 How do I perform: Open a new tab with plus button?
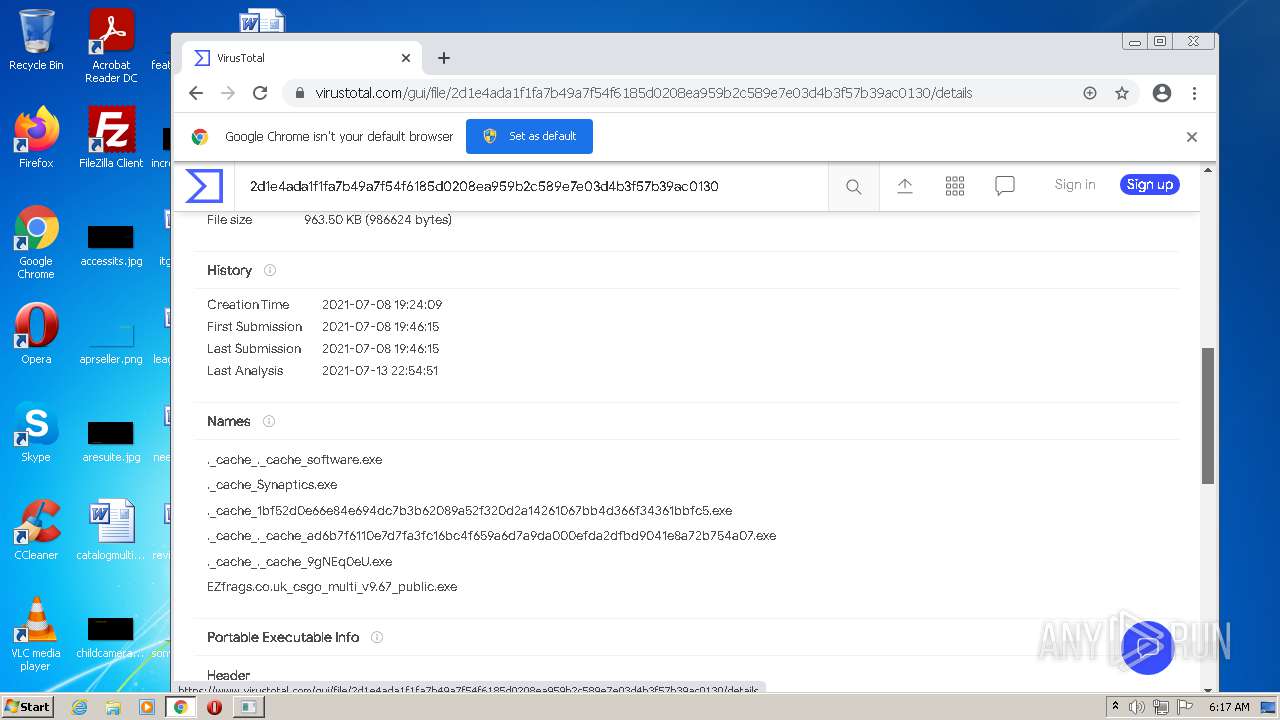[x=444, y=58]
